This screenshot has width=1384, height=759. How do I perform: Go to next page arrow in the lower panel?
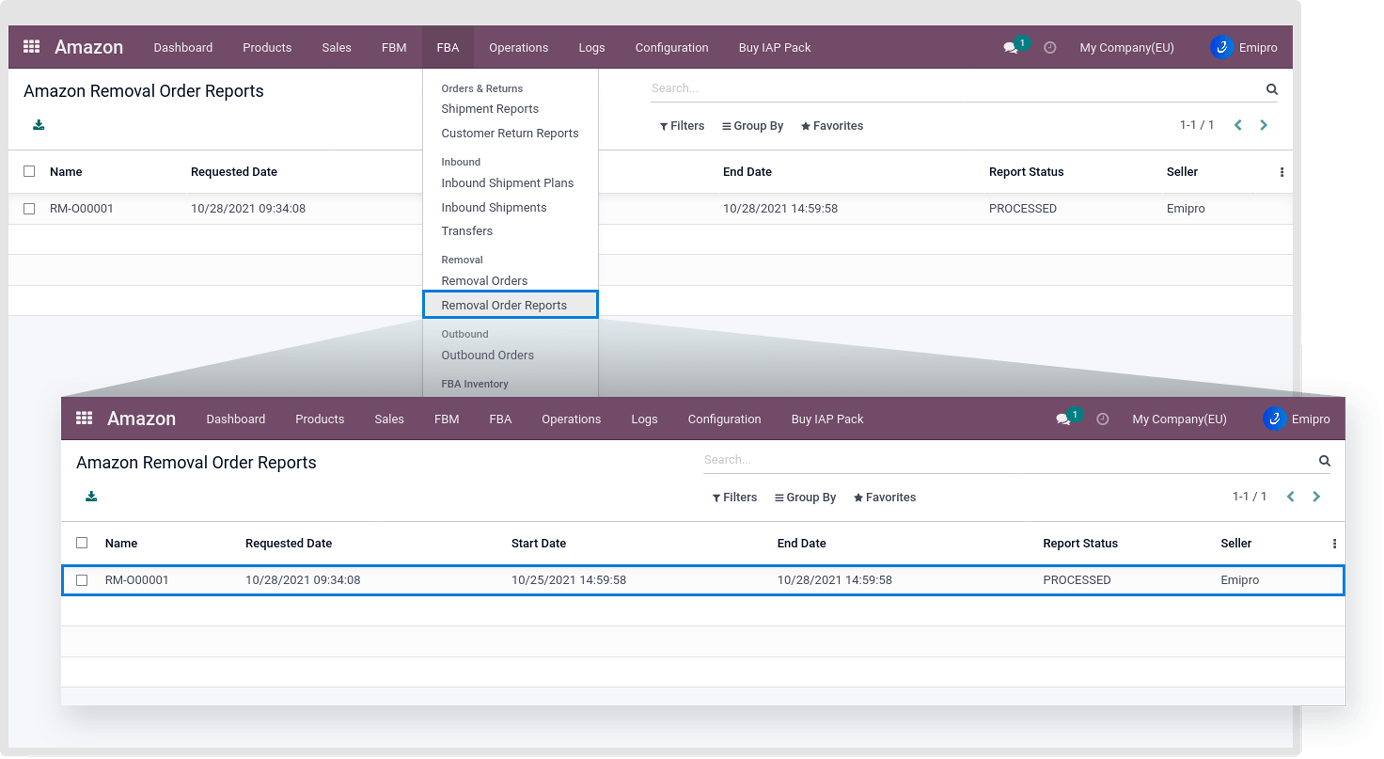pos(1316,497)
